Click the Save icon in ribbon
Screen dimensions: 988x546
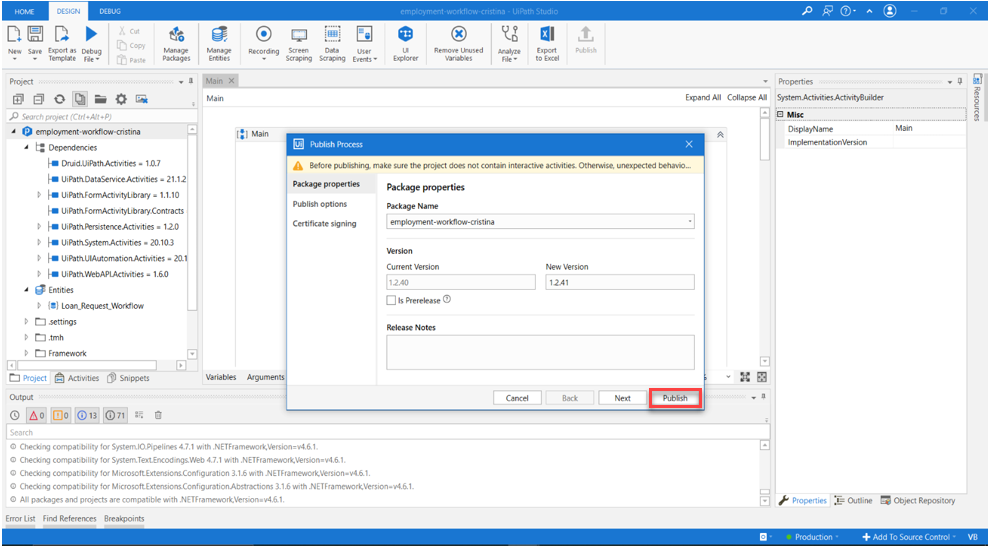pos(35,34)
